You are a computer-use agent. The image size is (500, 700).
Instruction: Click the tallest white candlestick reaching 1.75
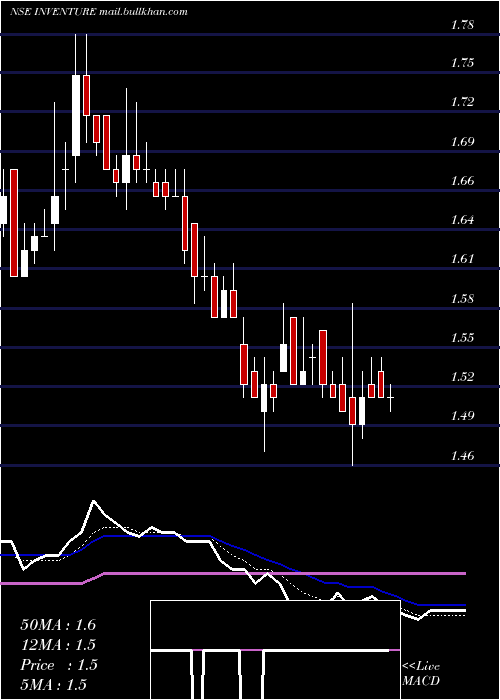point(76,115)
